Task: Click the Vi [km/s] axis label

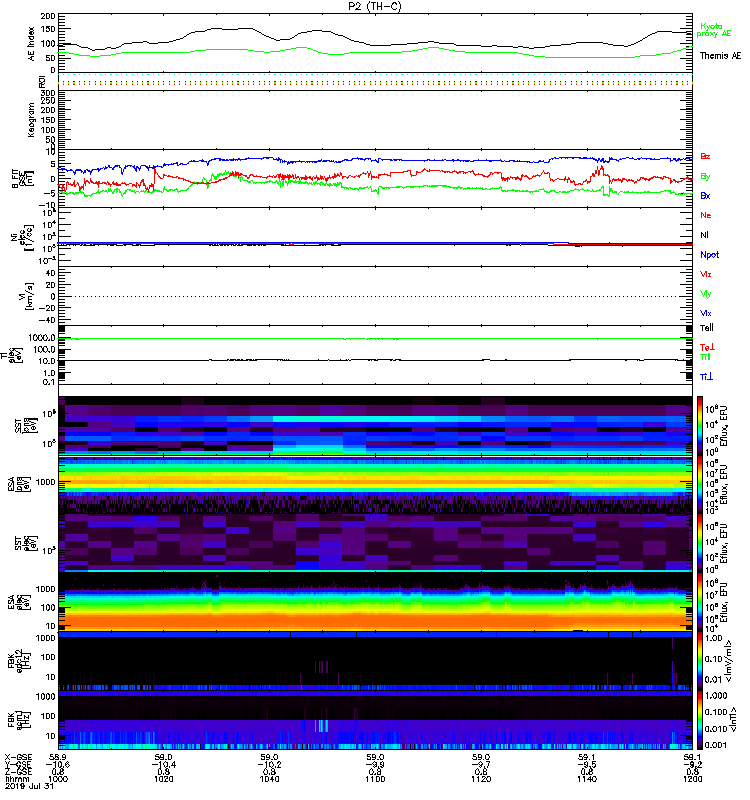Action: click(x=26, y=296)
